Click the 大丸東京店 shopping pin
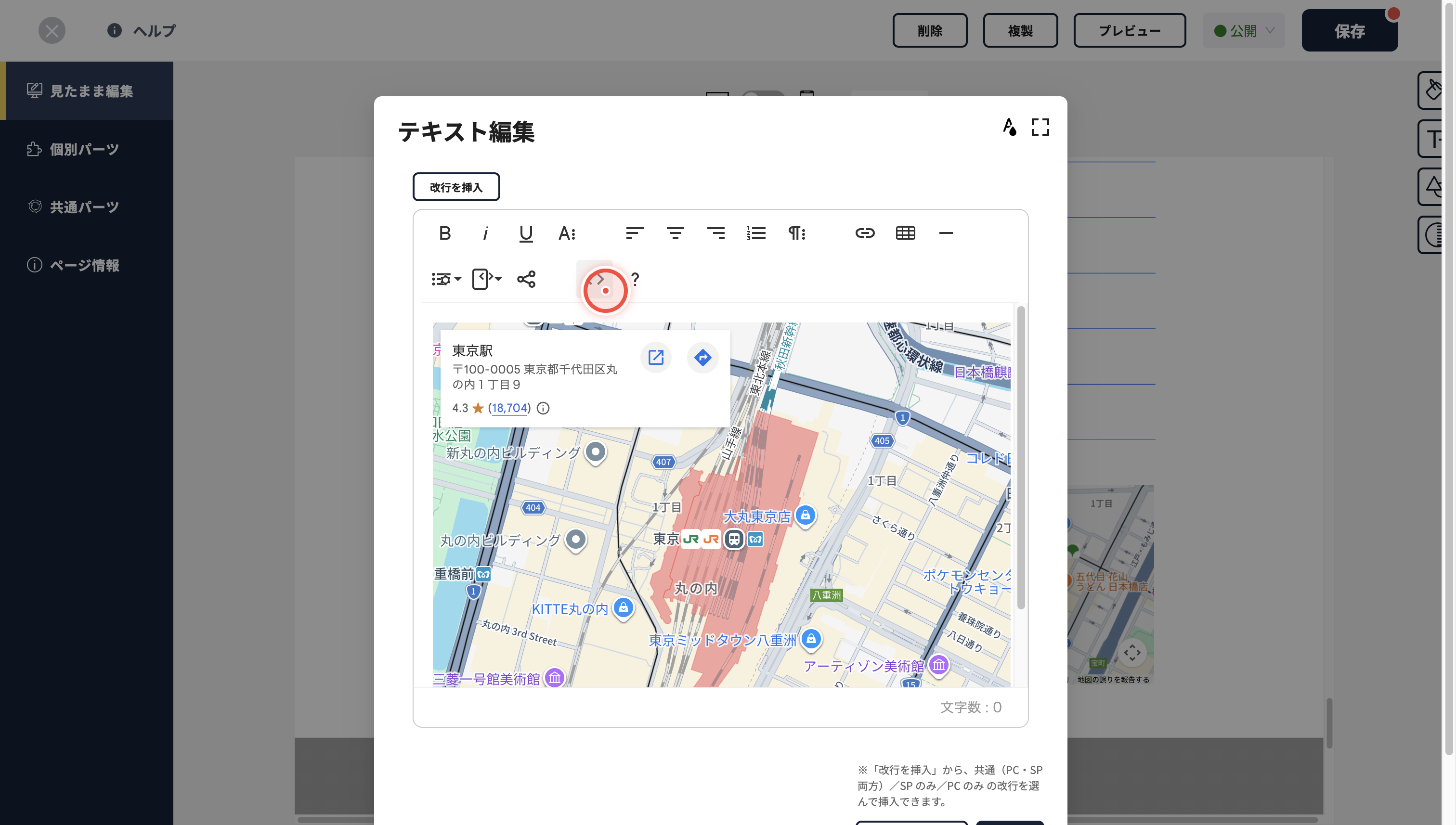The image size is (1456, 825). click(x=806, y=516)
